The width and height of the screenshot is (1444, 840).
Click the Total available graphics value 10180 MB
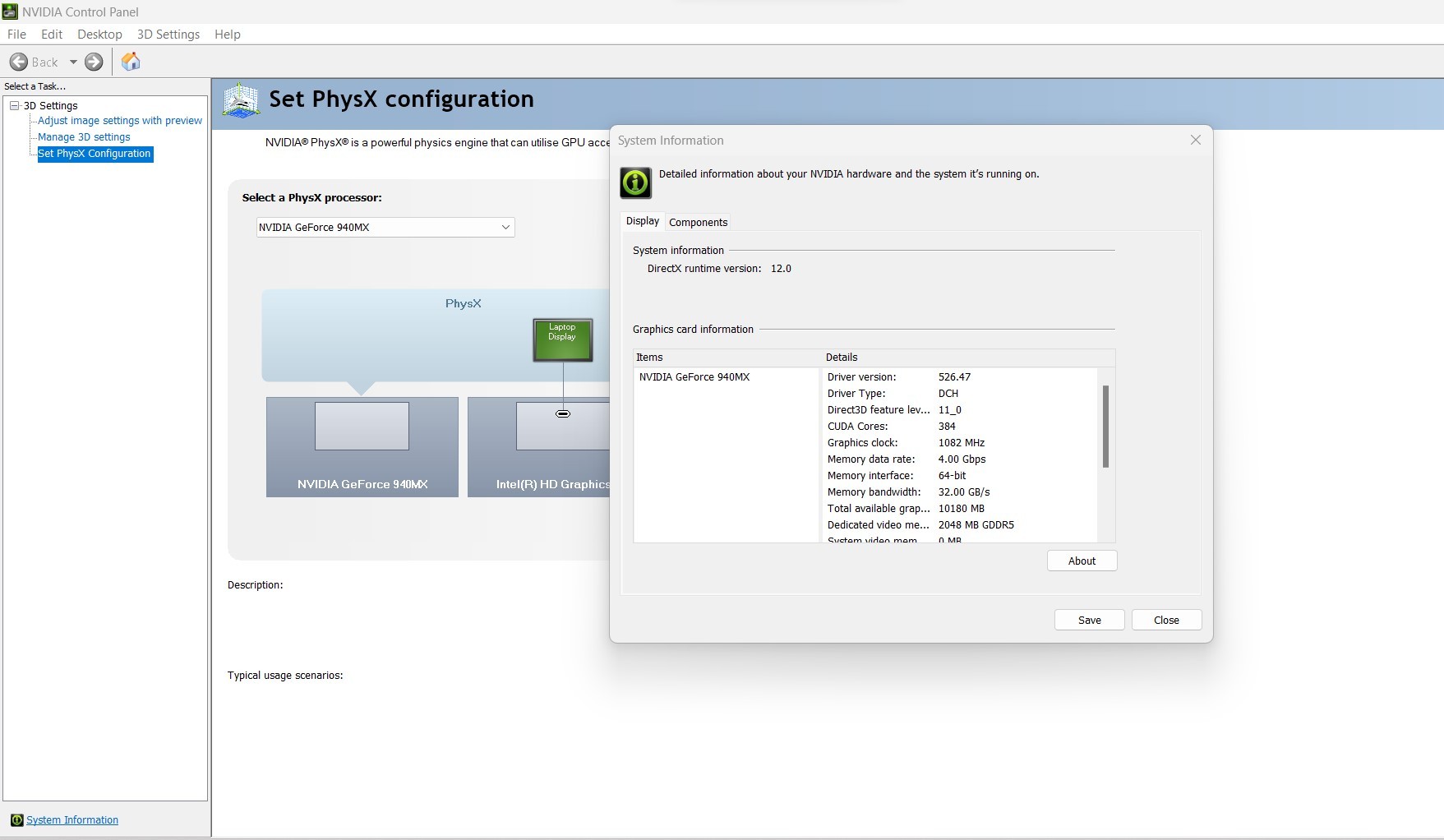pyautogui.click(x=962, y=509)
